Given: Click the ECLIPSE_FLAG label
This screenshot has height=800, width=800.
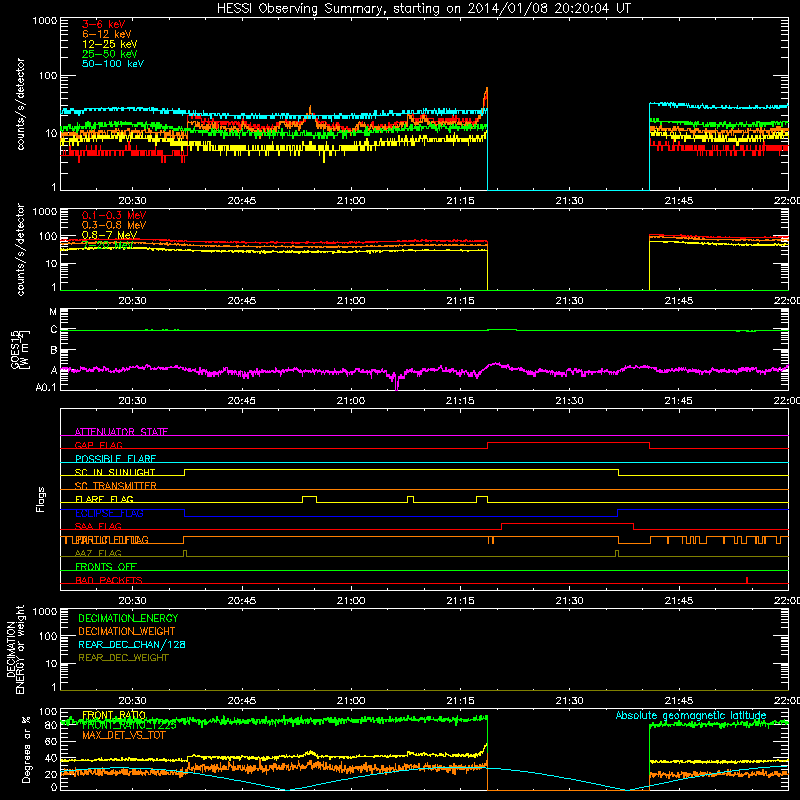Looking at the screenshot, I should (x=109, y=513).
